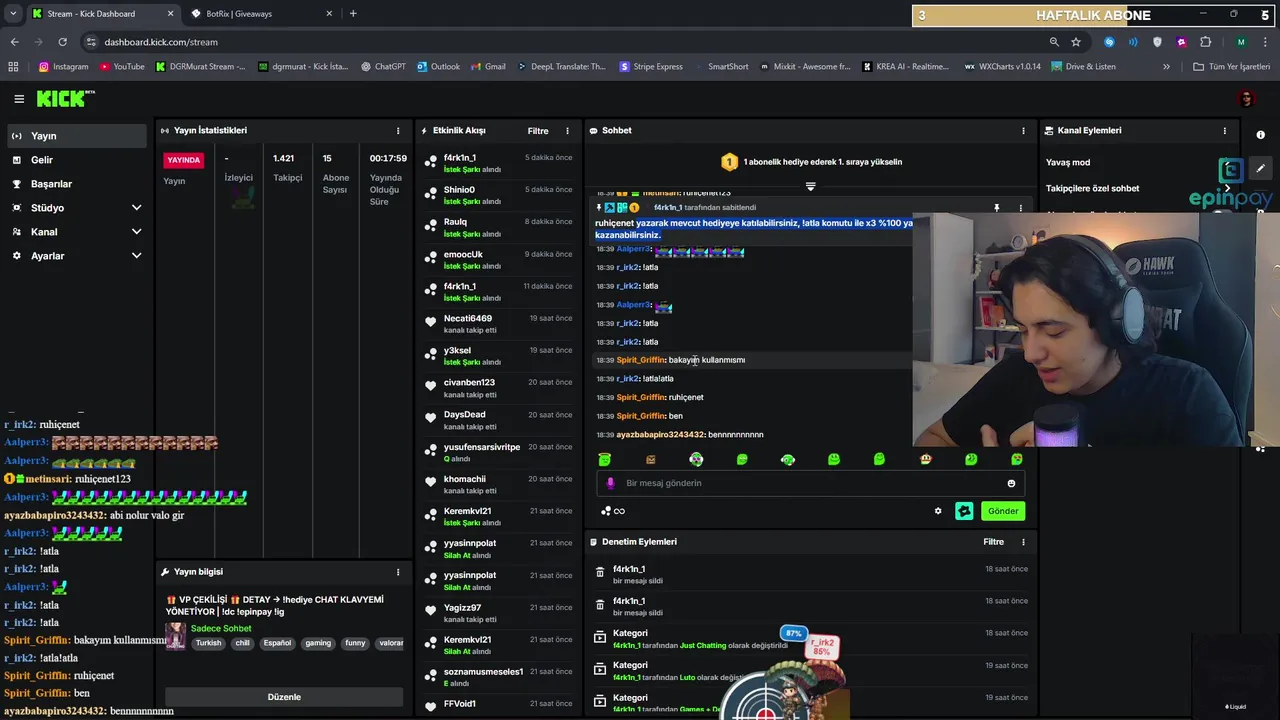The width and height of the screenshot is (1280, 720).
Task: Open Filtre in Denetim Eylemleri panel
Action: 993,542
